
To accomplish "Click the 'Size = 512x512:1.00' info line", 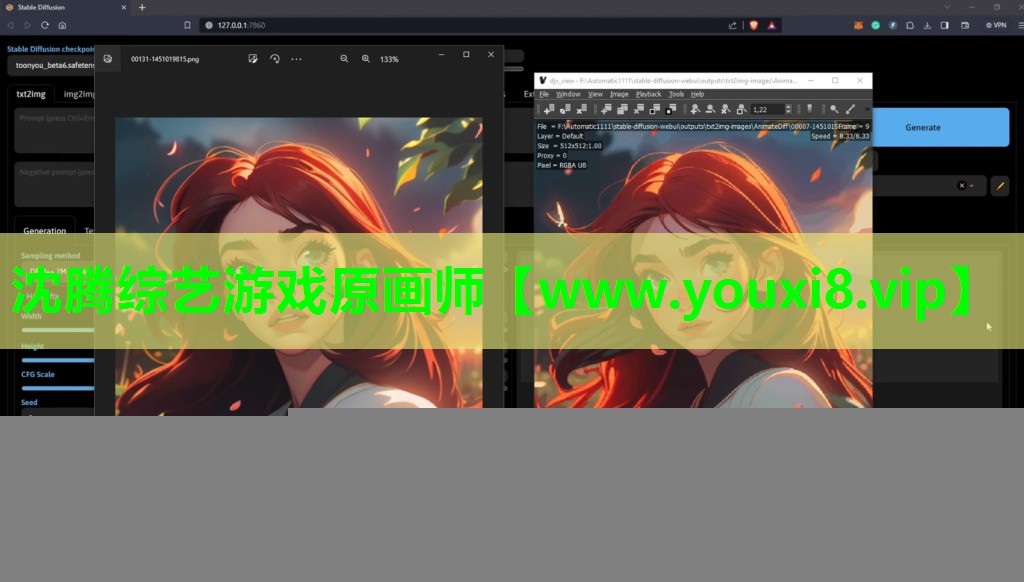I will 569,146.
